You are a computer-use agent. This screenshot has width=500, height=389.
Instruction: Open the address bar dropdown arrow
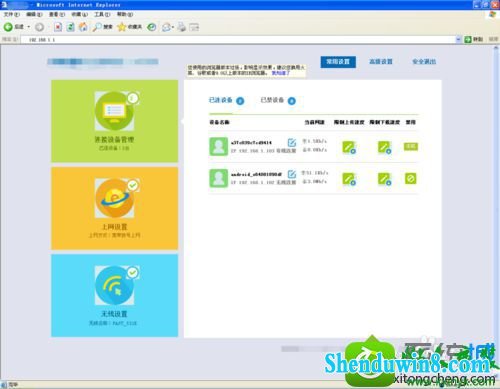point(458,39)
